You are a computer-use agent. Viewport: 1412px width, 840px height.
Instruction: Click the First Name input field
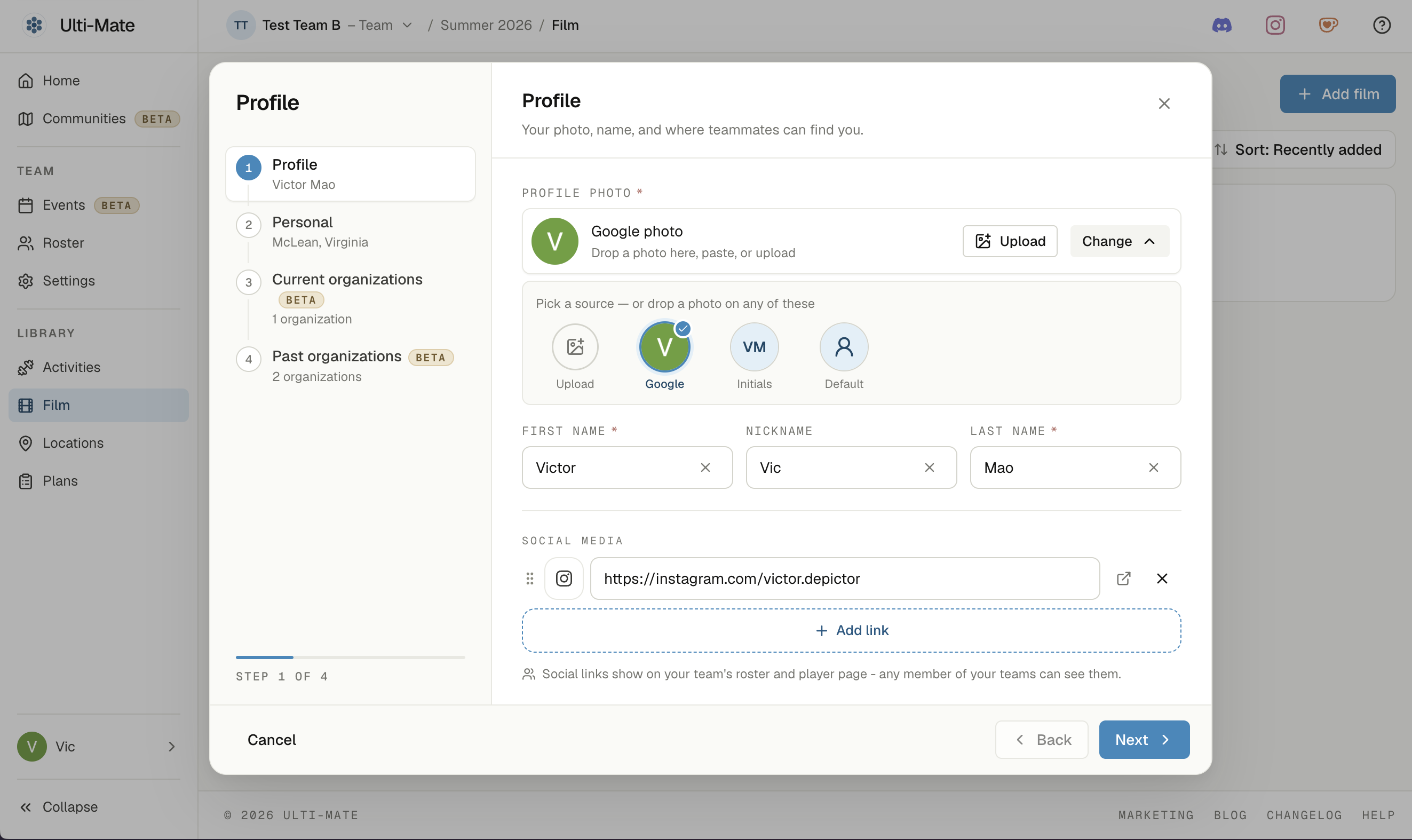pyautogui.click(x=627, y=467)
